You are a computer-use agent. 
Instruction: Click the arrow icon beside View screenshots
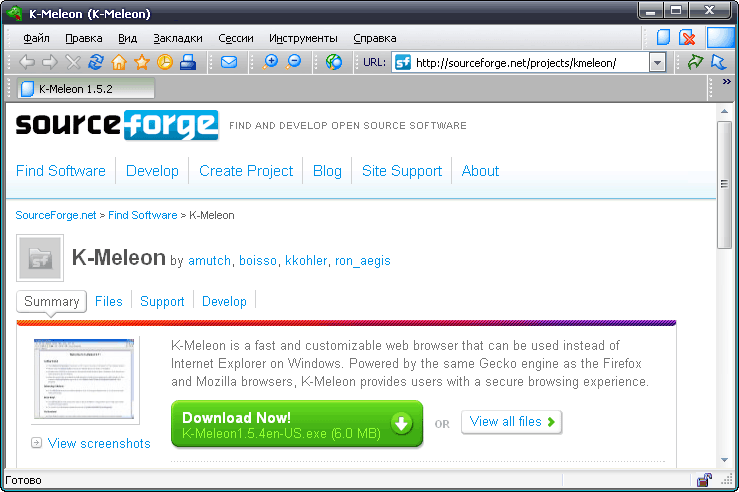click(x=36, y=443)
